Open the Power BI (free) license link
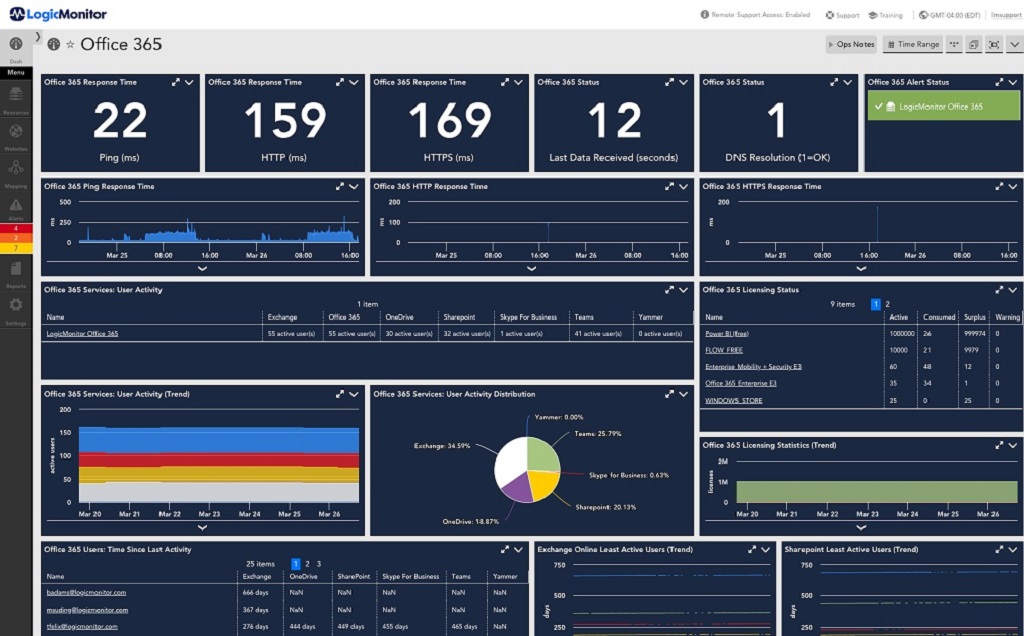Viewport: 1024px width, 636px height. pyautogui.click(x=727, y=334)
